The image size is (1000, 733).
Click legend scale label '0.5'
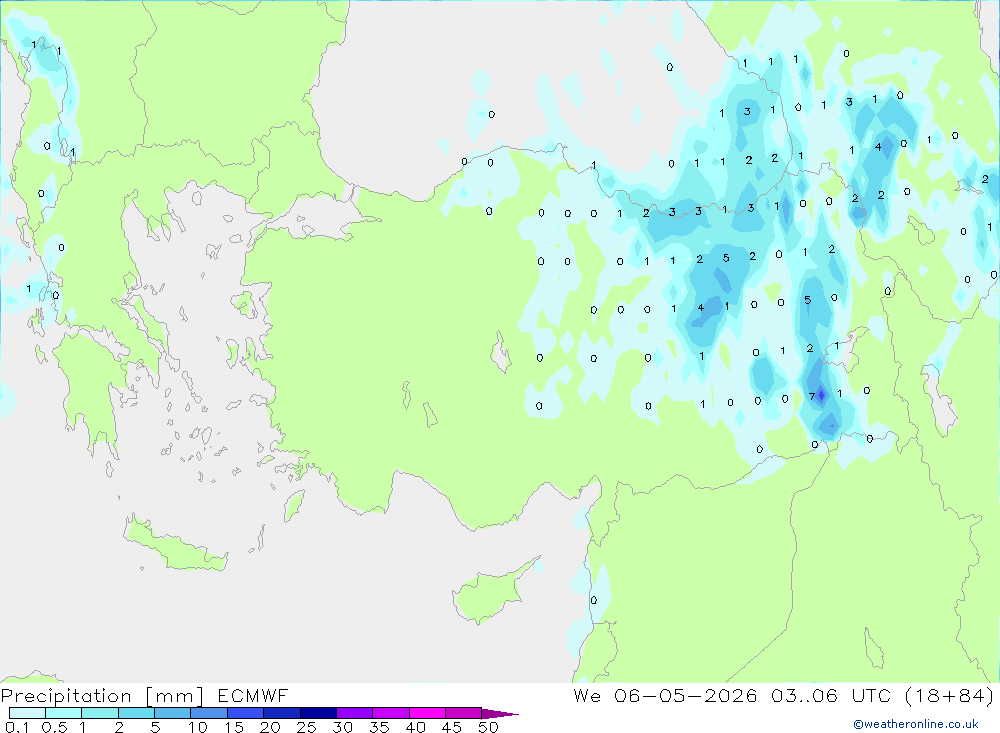pyautogui.click(x=54, y=727)
